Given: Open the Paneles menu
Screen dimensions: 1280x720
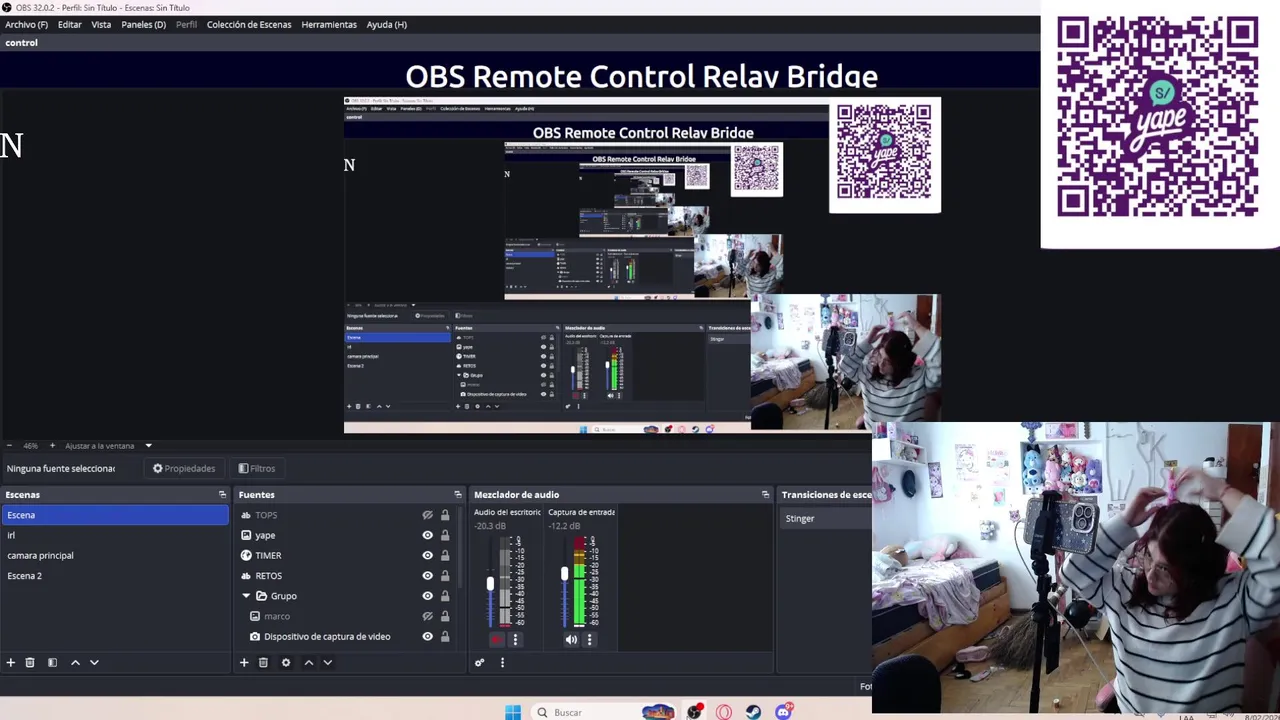Looking at the screenshot, I should (143, 24).
